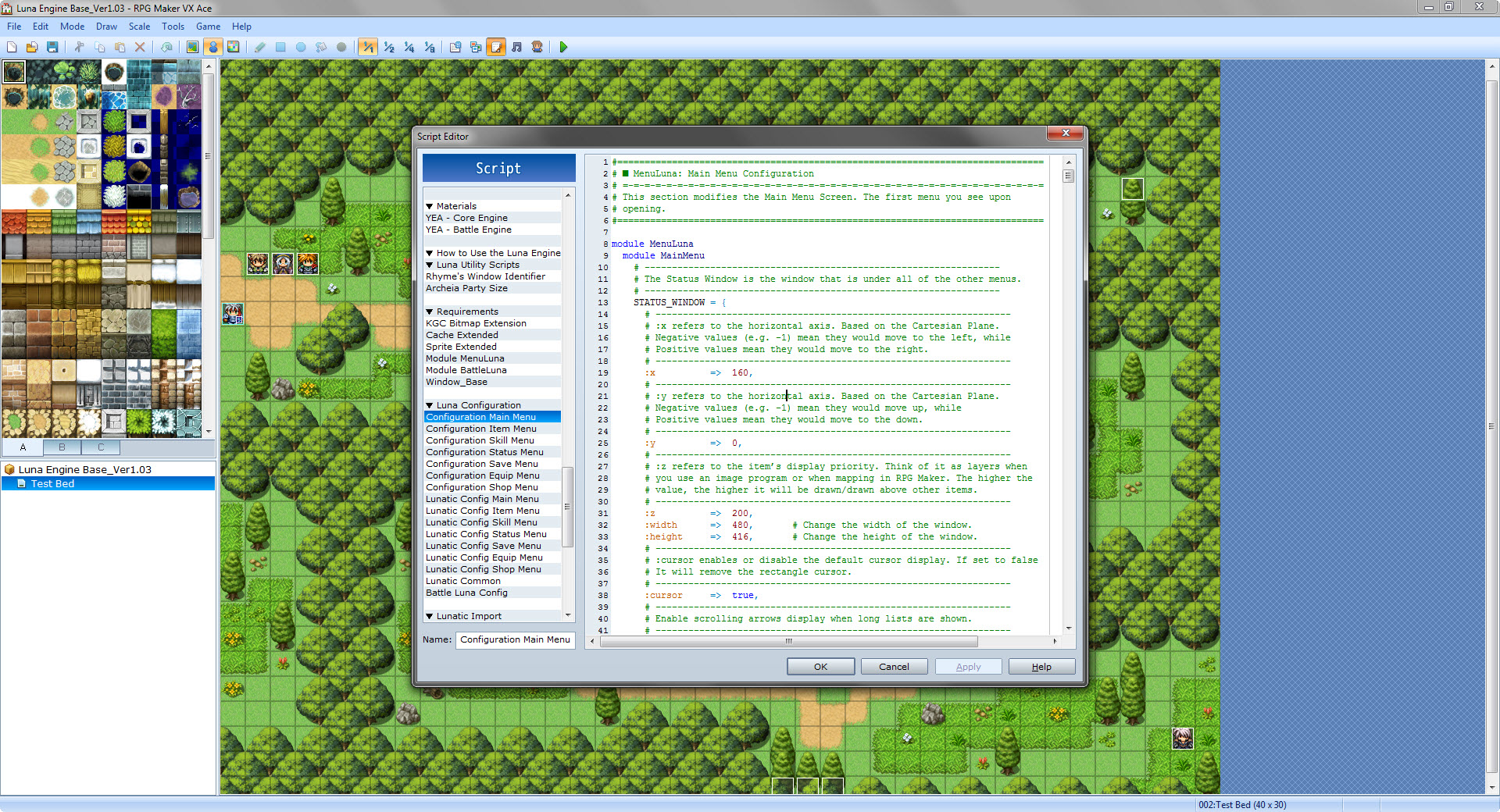
Task: Switch to Event editing mode icon
Action: click(x=213, y=47)
